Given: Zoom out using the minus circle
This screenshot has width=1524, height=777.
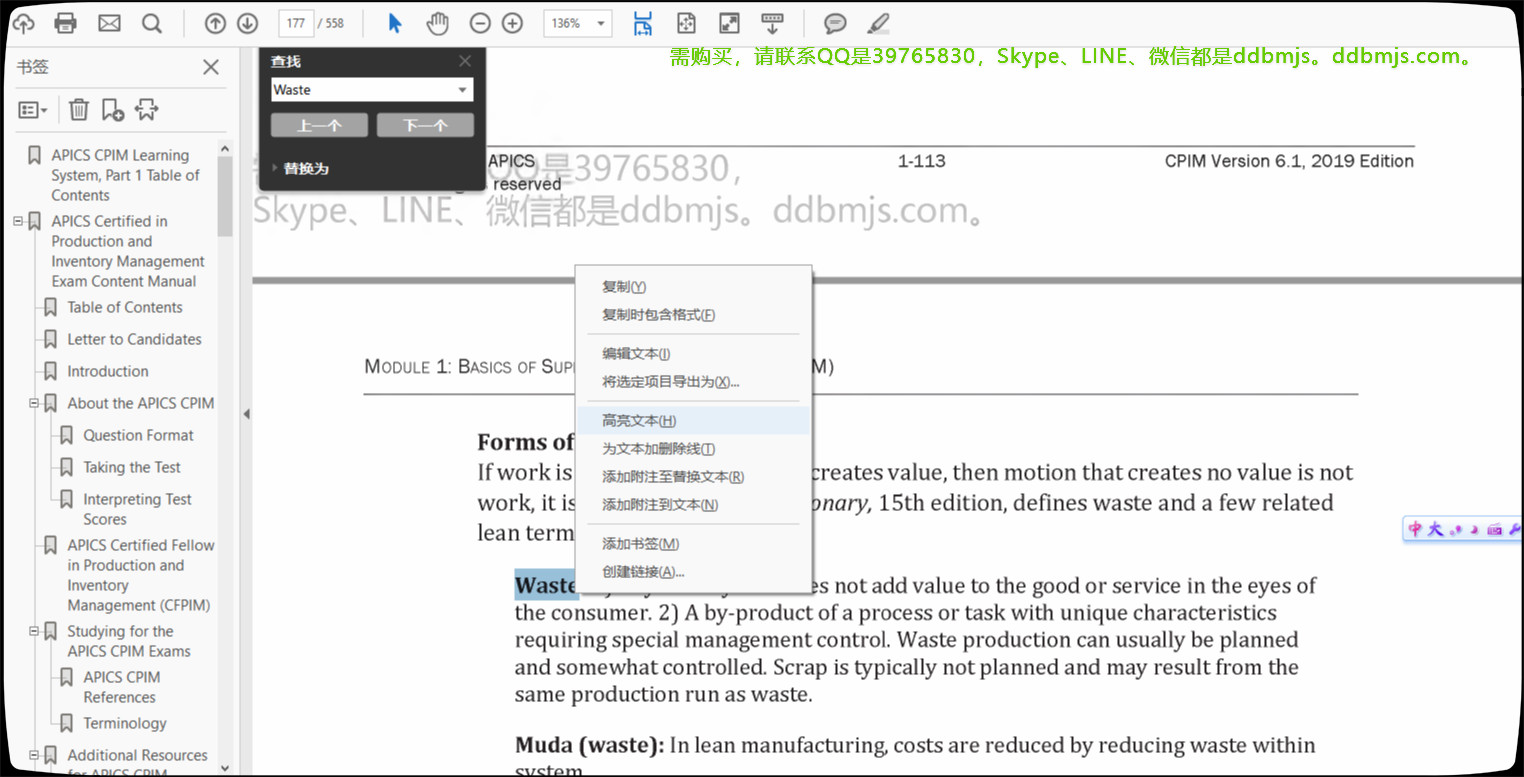Looking at the screenshot, I should click(480, 23).
